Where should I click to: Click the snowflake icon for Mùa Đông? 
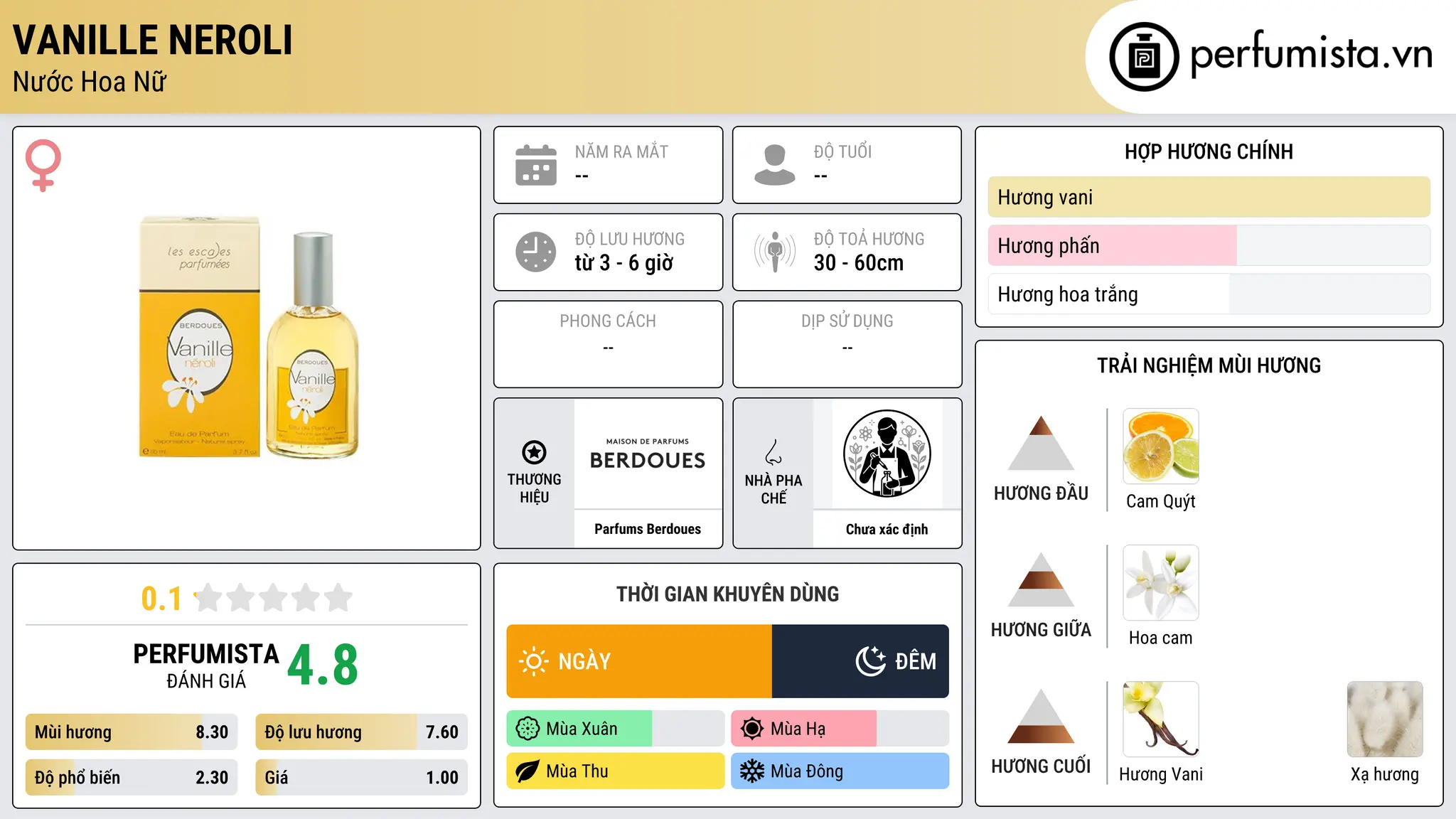coord(751,771)
